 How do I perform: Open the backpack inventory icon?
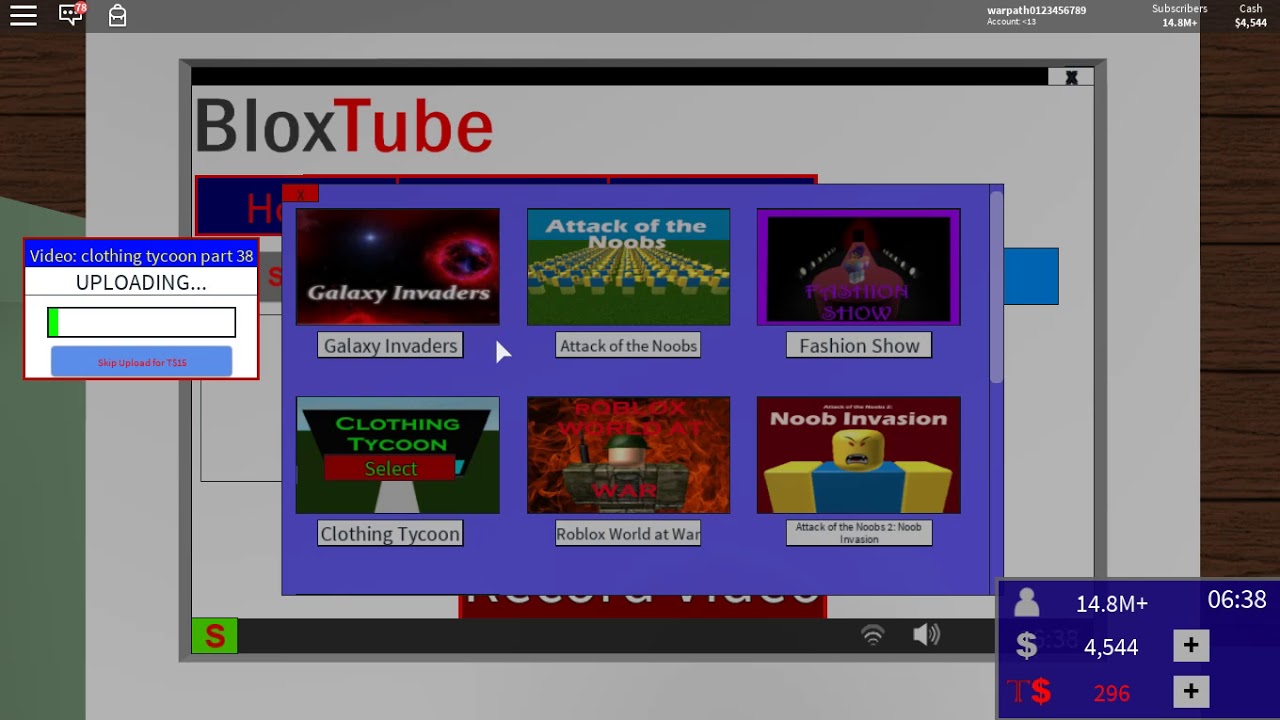pos(117,15)
